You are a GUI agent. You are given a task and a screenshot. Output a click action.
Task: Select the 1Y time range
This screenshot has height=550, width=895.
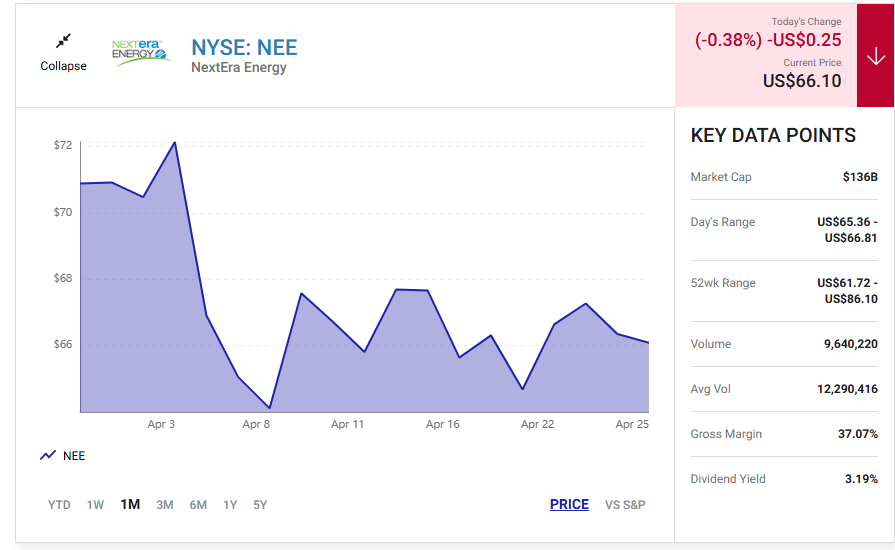[x=230, y=505]
